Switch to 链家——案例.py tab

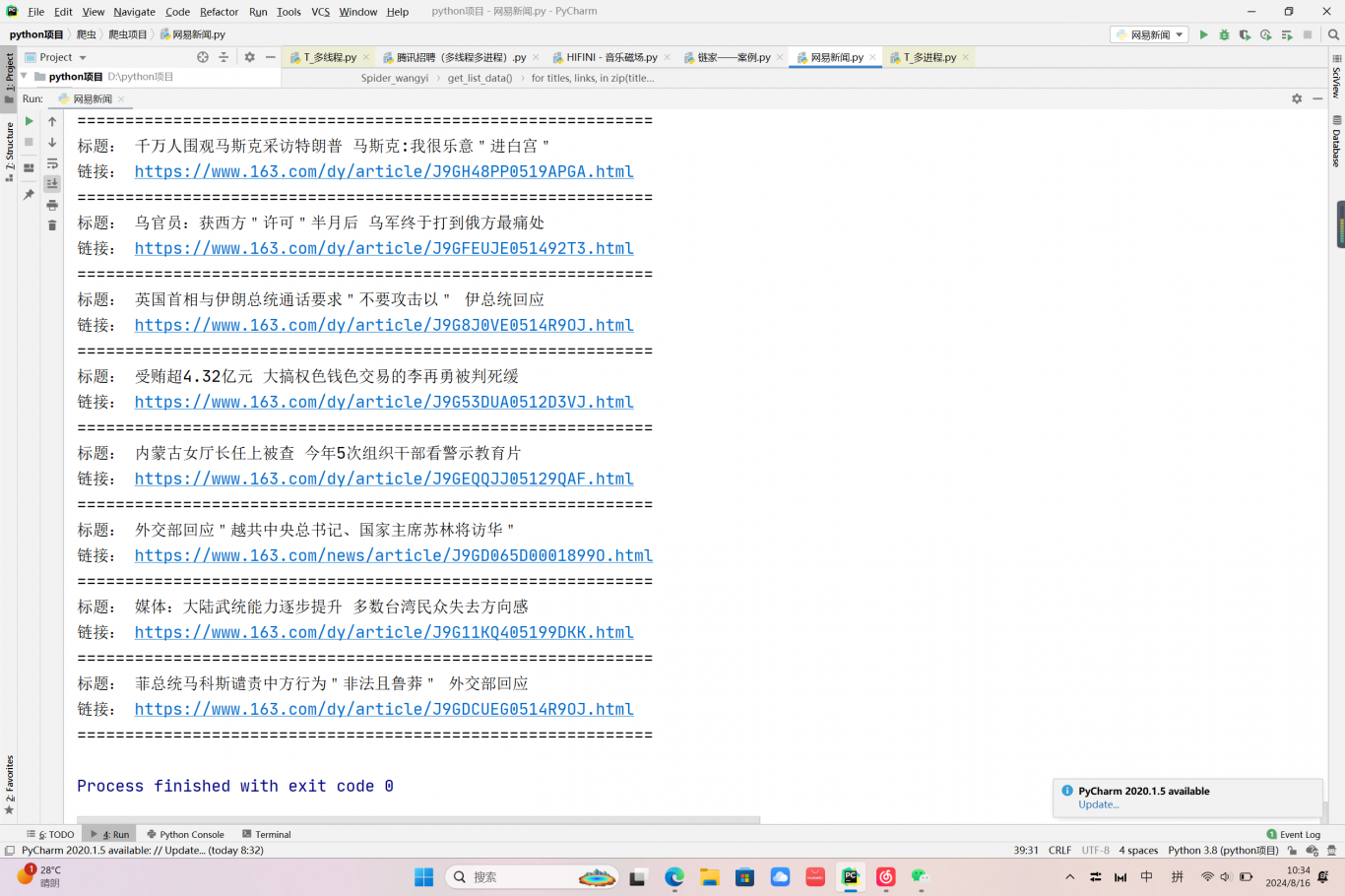click(x=734, y=57)
